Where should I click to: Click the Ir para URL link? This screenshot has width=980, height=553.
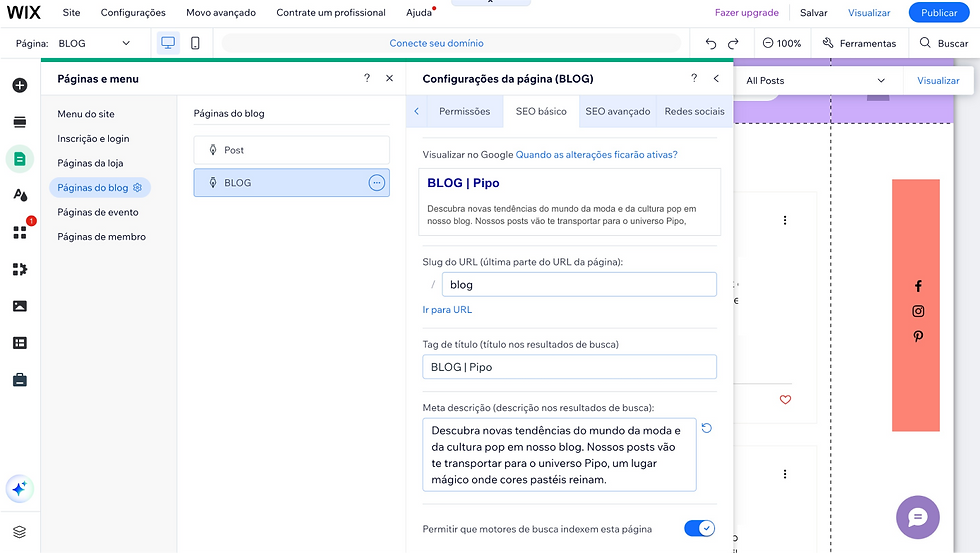point(447,309)
